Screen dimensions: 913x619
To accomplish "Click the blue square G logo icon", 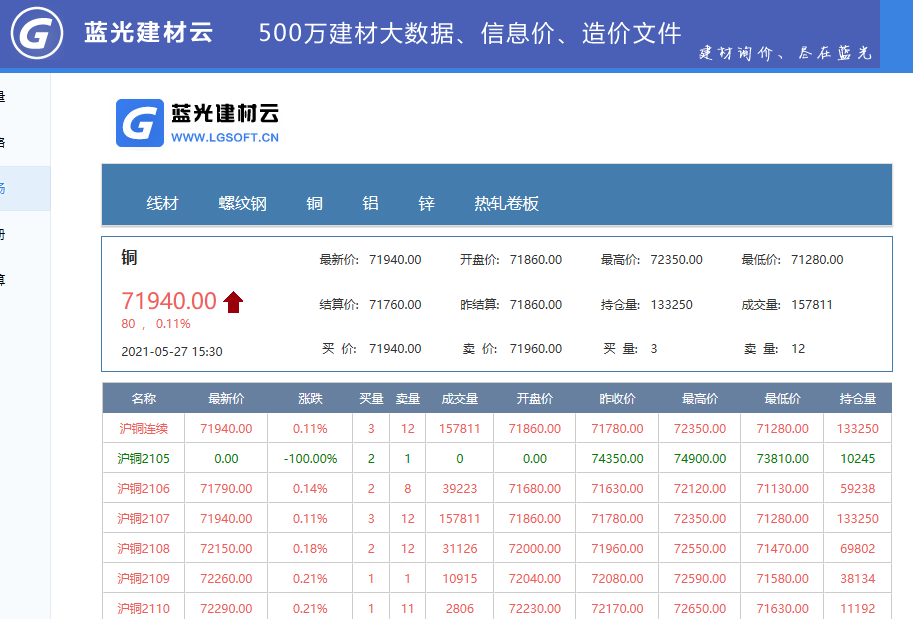I will click(140, 123).
